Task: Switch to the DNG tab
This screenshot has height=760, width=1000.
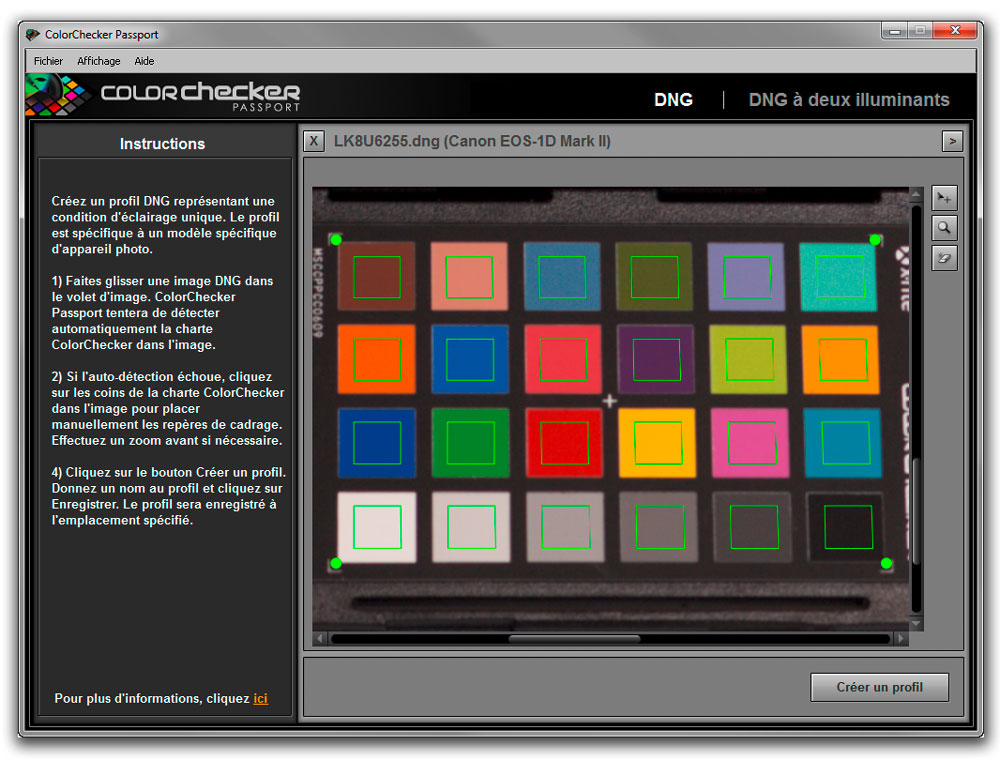Action: [x=673, y=100]
